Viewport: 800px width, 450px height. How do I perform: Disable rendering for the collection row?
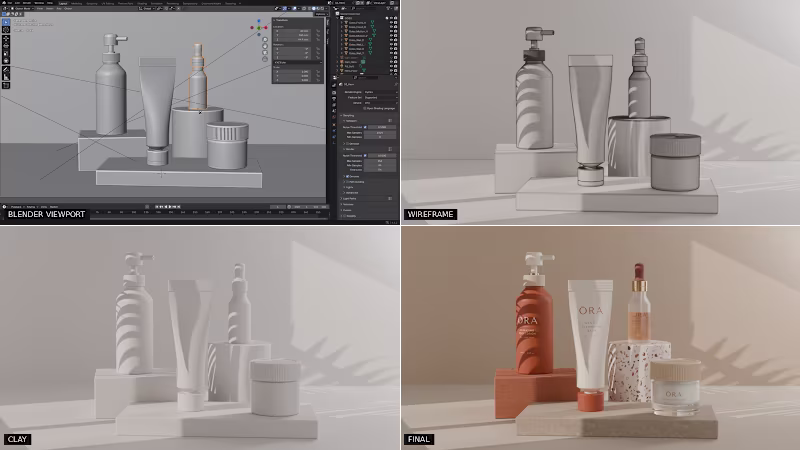coord(395,18)
